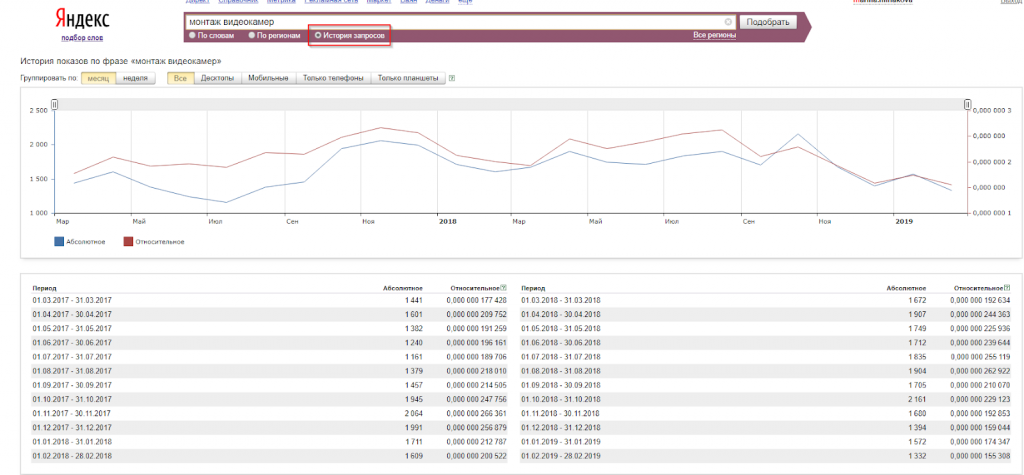1024x475 pixels.
Task: Click the Yandex logo
Action: 82,20
